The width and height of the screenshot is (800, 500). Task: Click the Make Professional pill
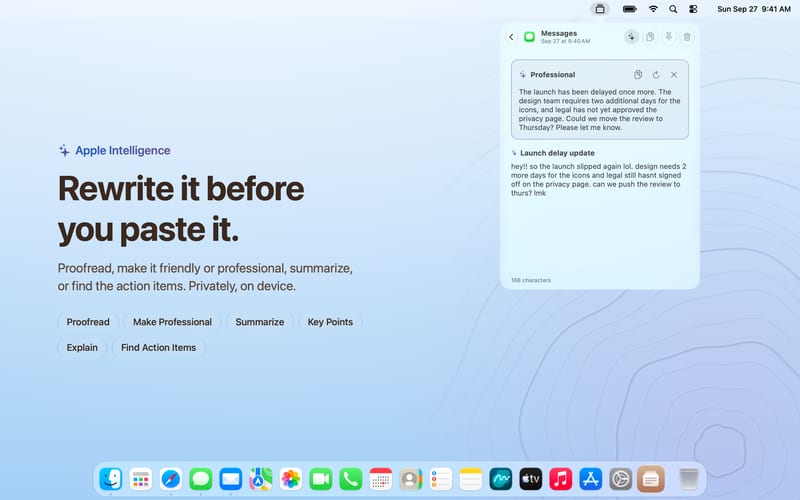(x=172, y=322)
